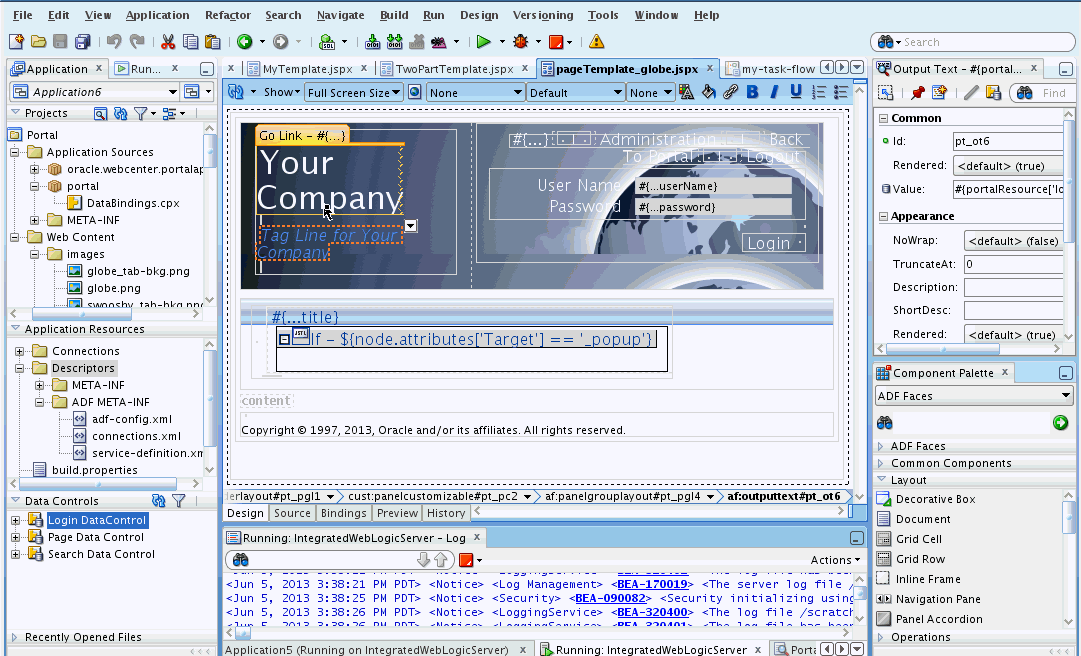
Task: Open the Actions menu in Log panel
Action: click(x=835, y=560)
